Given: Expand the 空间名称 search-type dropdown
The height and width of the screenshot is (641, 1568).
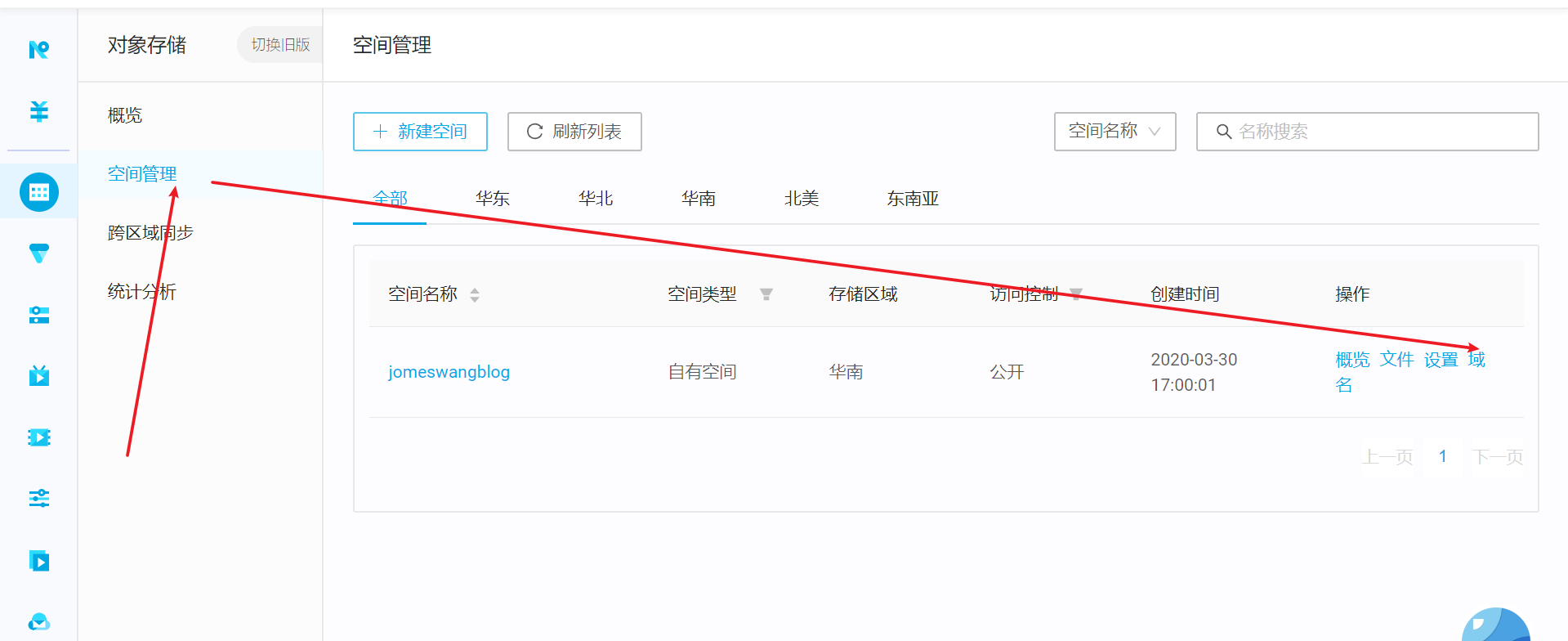Looking at the screenshot, I should tap(1115, 132).
